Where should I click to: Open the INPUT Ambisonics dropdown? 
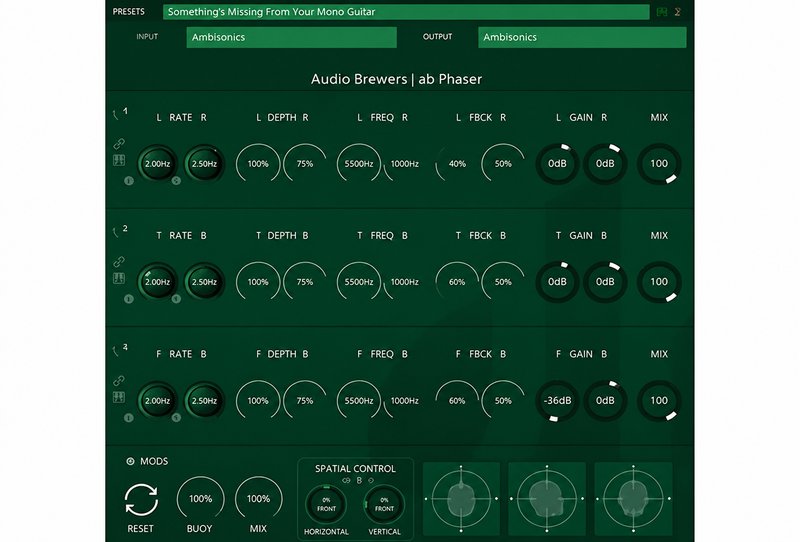(x=291, y=37)
